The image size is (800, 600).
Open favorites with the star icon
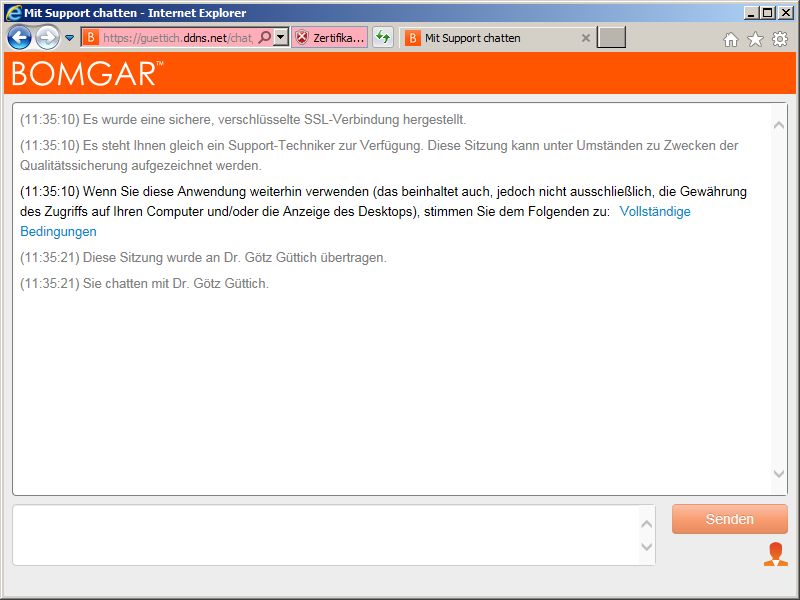tap(755, 39)
